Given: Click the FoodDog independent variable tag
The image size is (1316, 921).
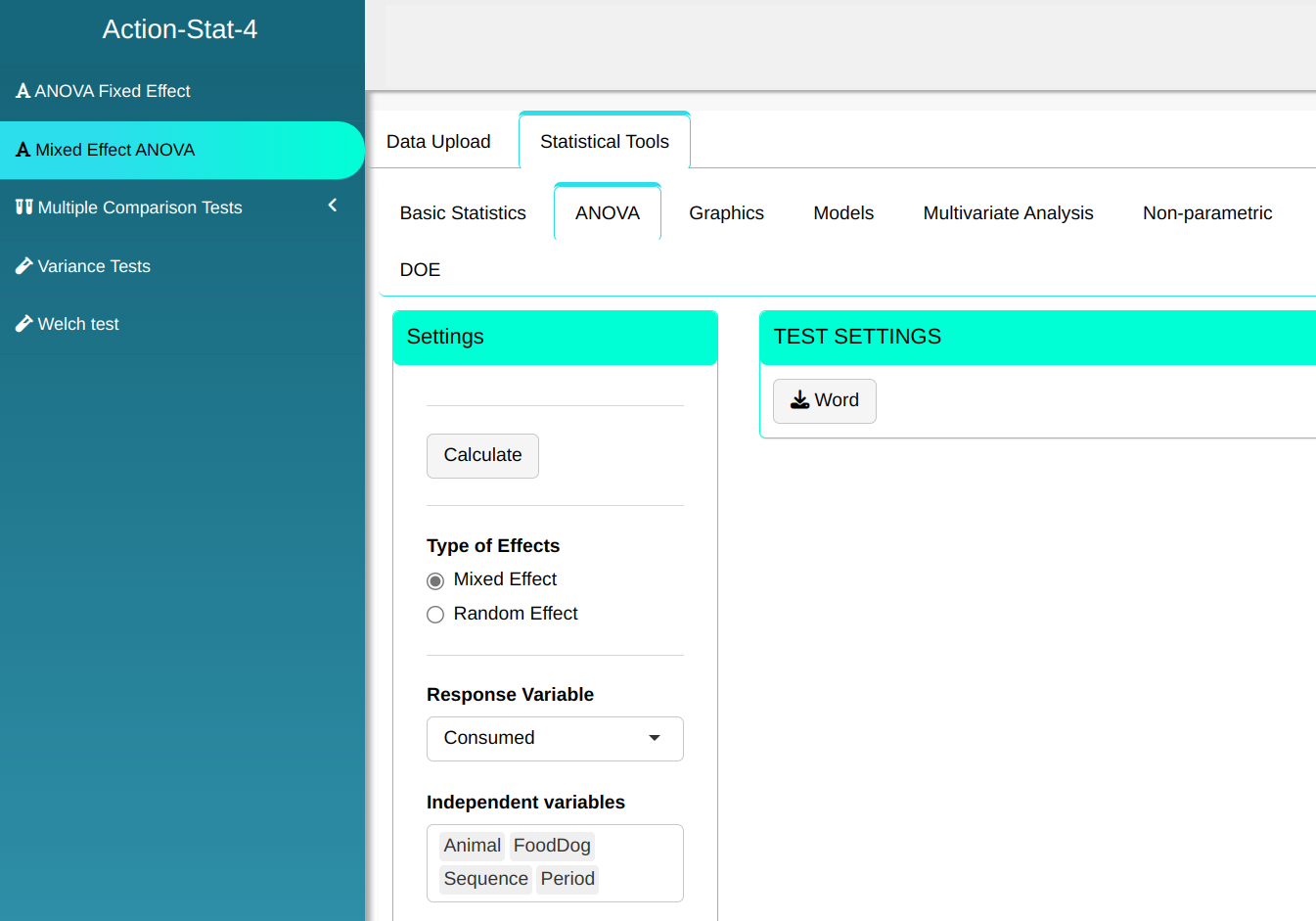Looking at the screenshot, I should click(x=552, y=846).
